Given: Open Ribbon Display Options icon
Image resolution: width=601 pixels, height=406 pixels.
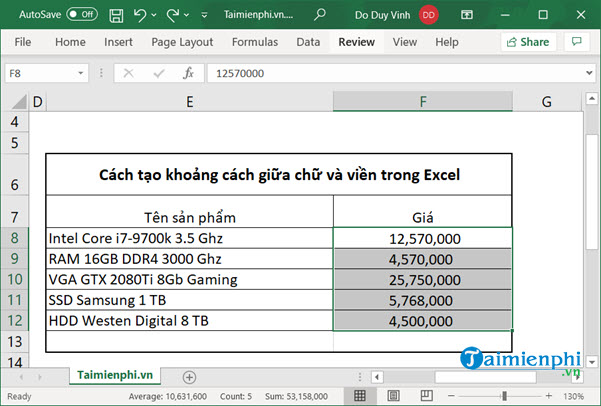Looking at the screenshot, I should tap(466, 15).
